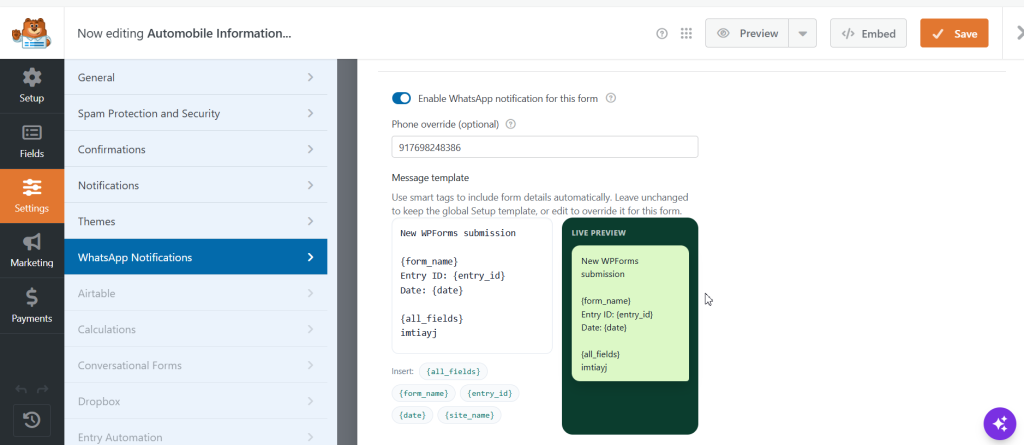The image size is (1024, 445).
Task: Click the help question mark in header
Action: tap(662, 34)
